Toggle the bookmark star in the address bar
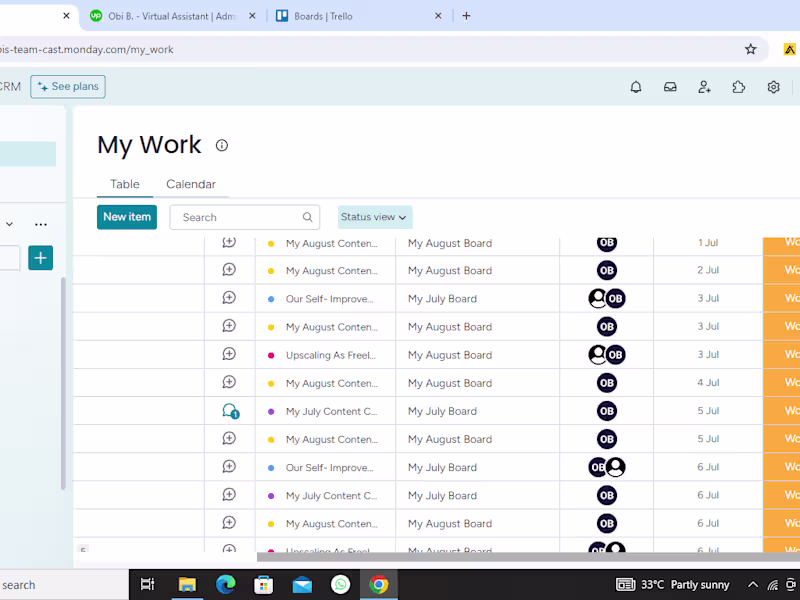The width and height of the screenshot is (800, 600). click(x=751, y=47)
